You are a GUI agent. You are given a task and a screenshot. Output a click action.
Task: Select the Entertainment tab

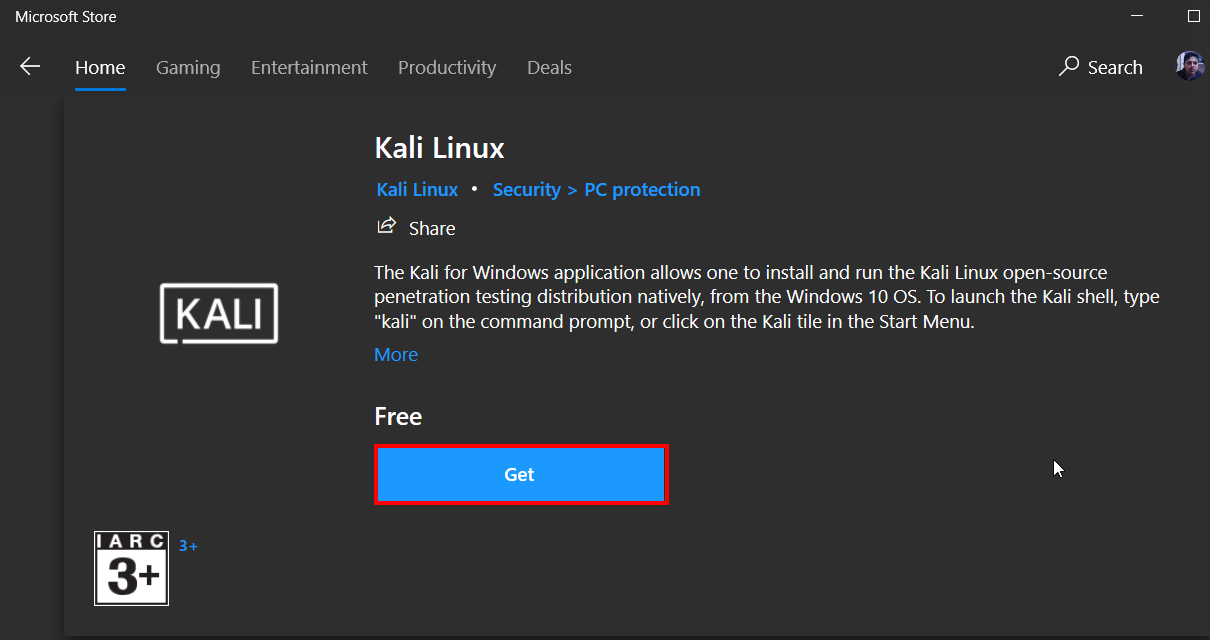point(309,68)
